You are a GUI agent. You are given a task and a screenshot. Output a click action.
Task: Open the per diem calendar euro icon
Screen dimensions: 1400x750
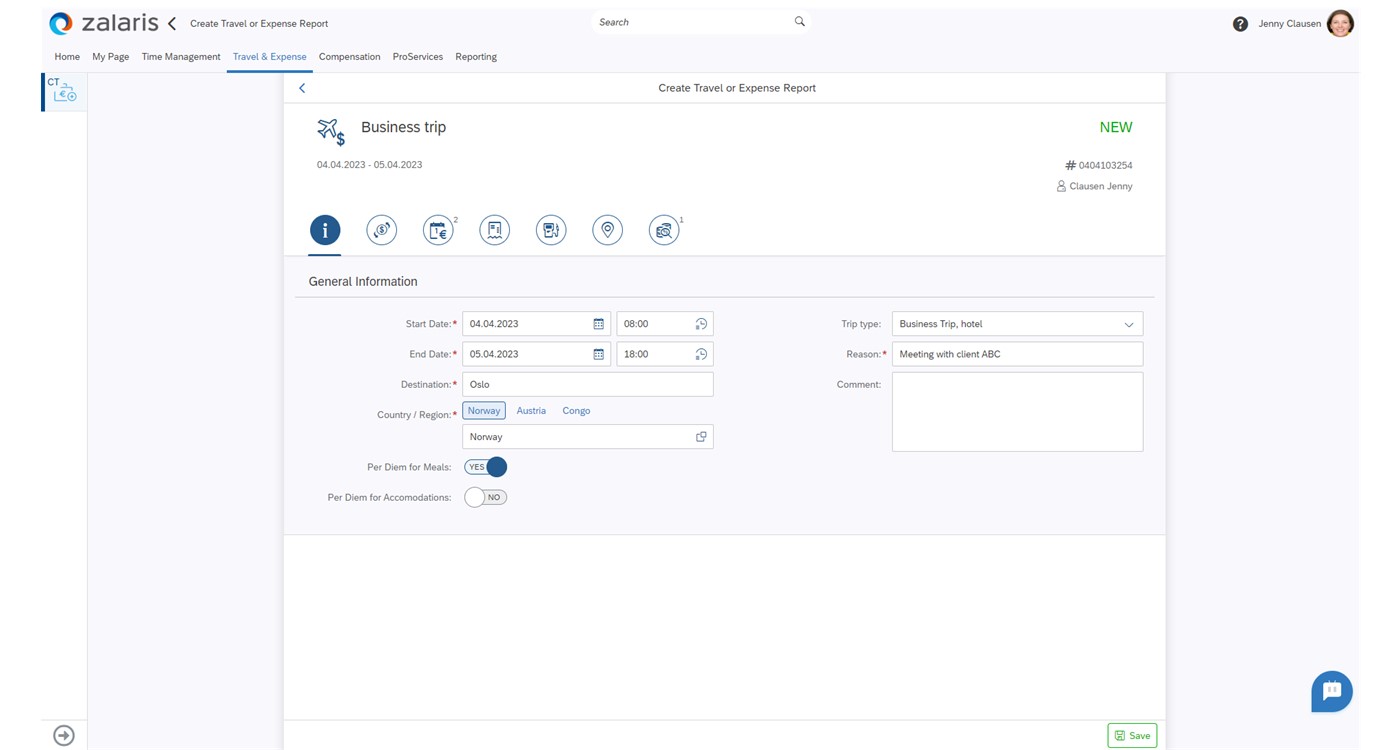438,230
